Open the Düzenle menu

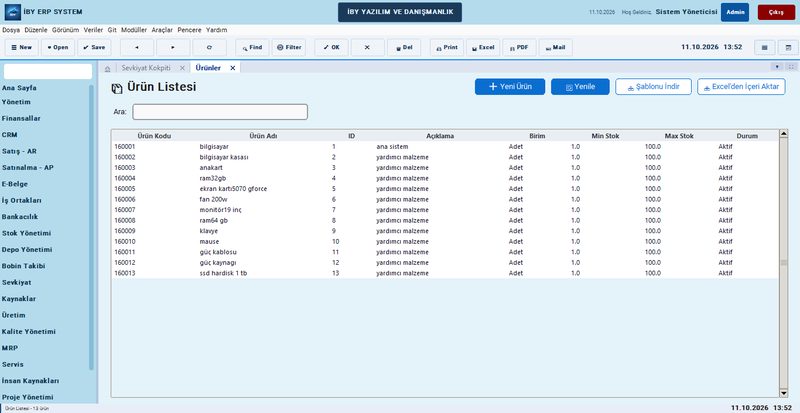click(x=36, y=30)
